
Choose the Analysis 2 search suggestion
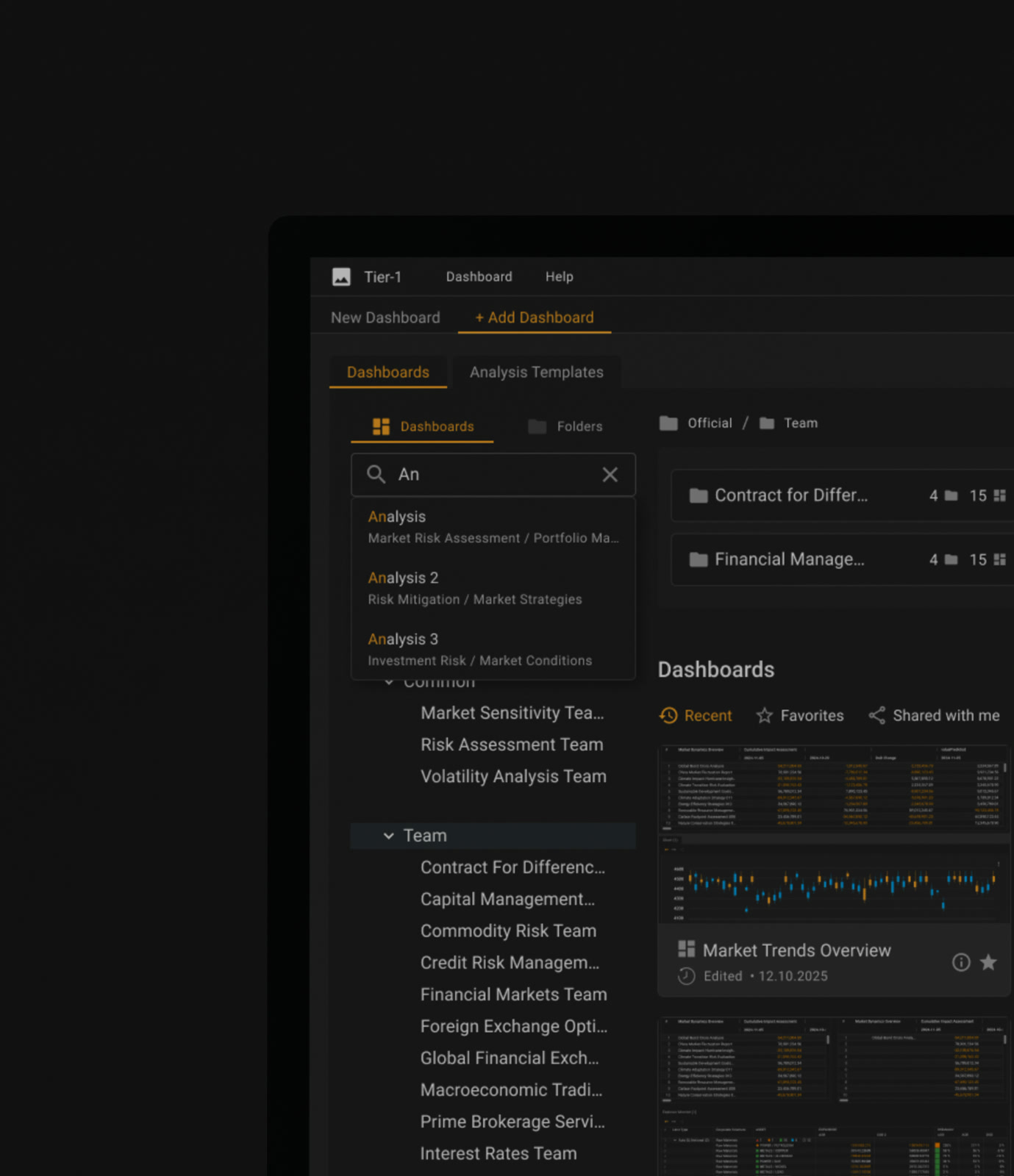point(493,588)
